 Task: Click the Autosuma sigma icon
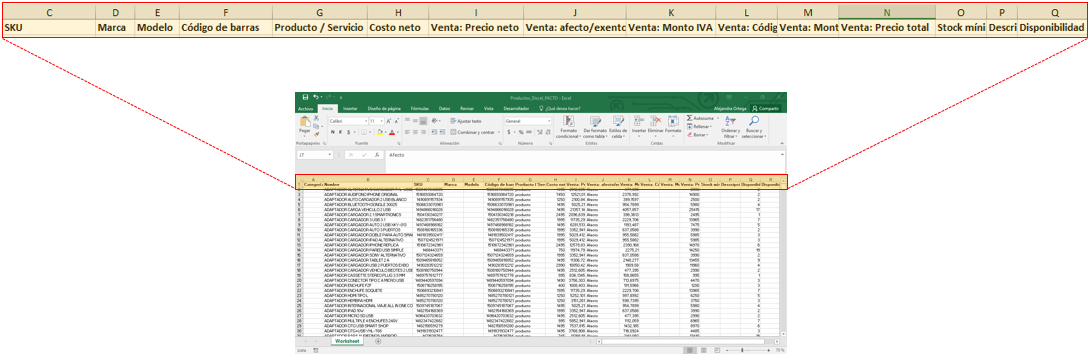coord(690,118)
